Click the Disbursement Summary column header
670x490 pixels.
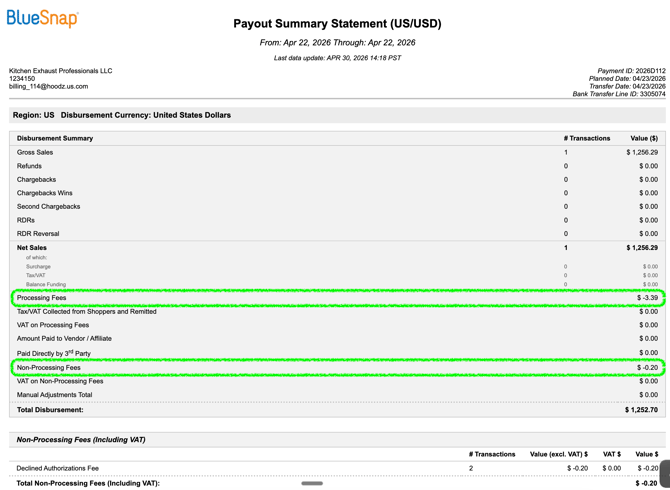55,138
